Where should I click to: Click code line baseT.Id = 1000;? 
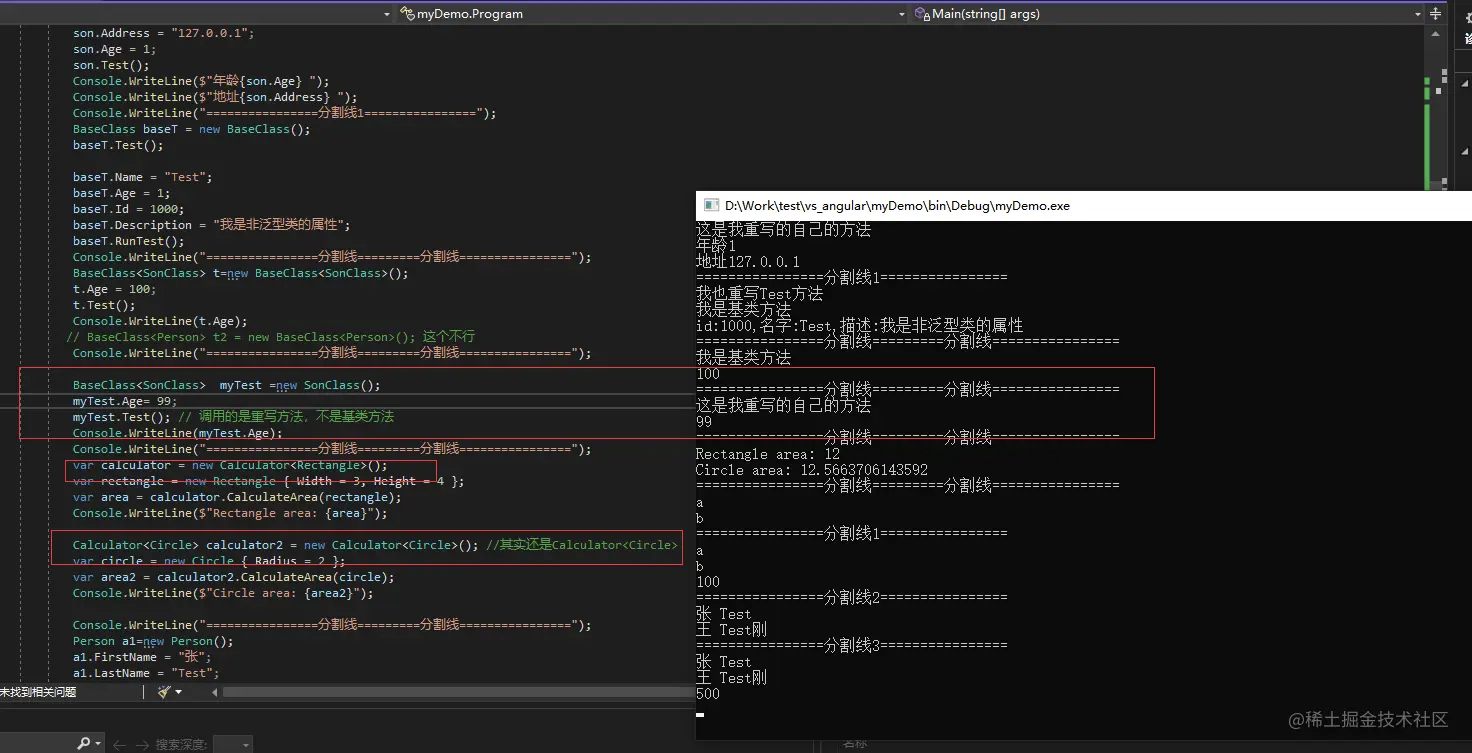pyautogui.click(x=129, y=209)
